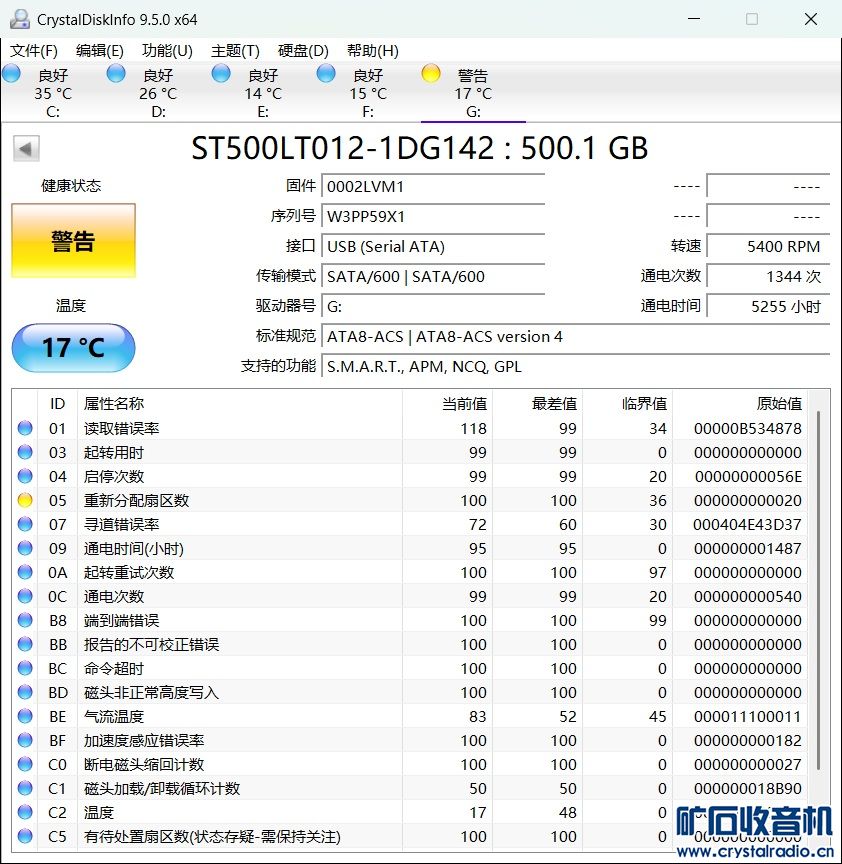The width and height of the screenshot is (842, 864).
Task: Click status orb for attribute 03 起转用时
Action: (x=25, y=452)
